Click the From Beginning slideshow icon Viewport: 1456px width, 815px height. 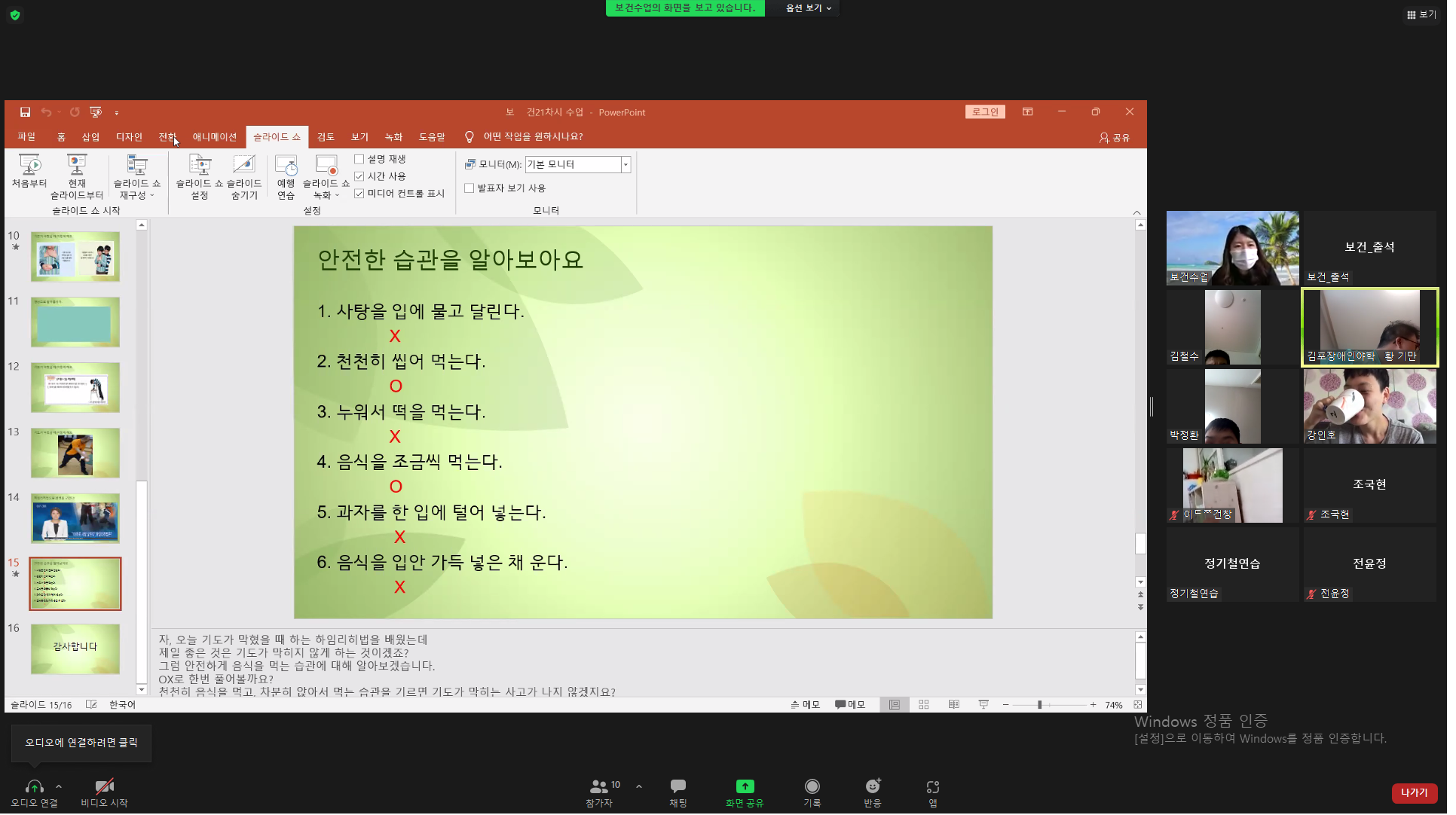point(29,165)
